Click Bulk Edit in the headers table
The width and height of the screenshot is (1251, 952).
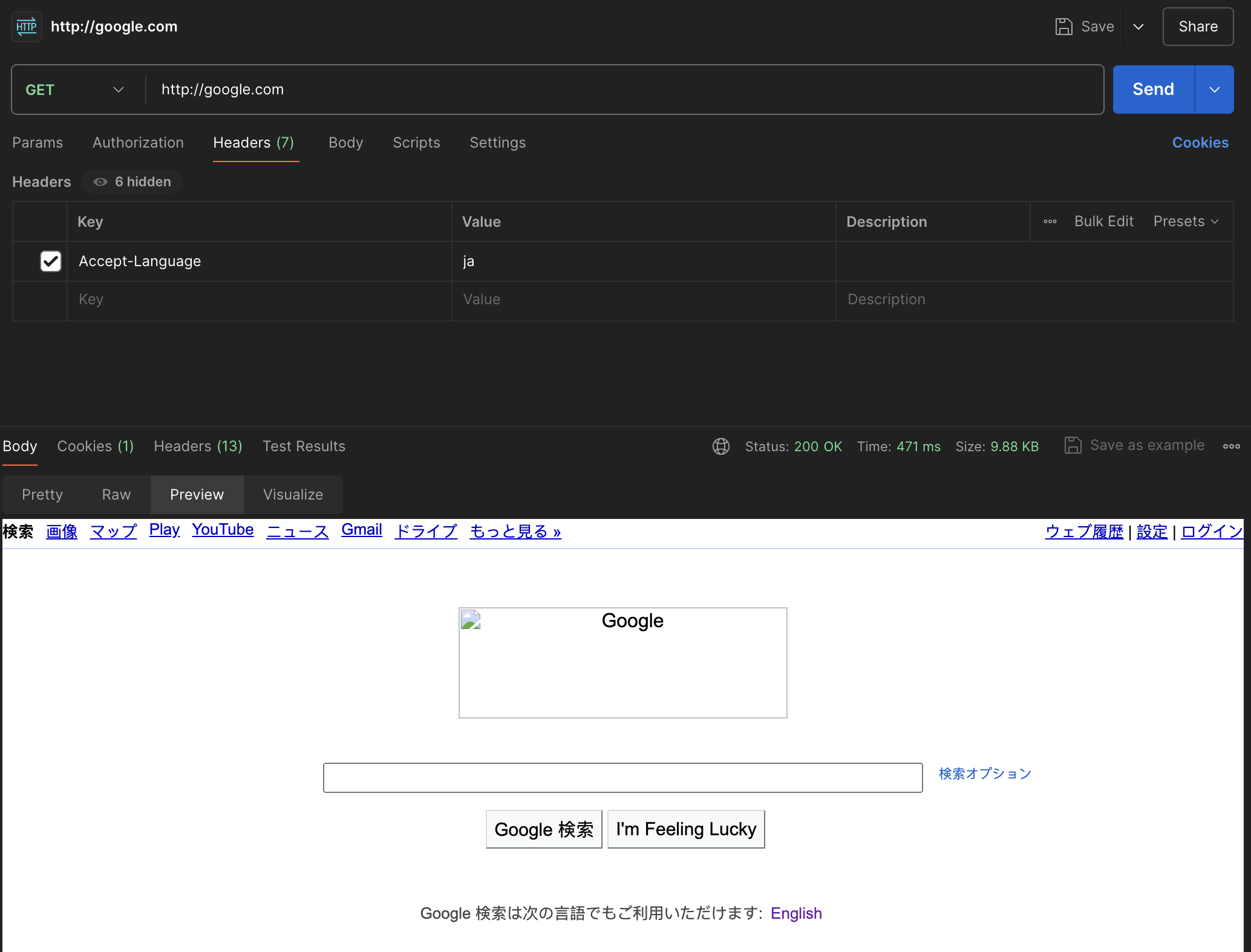1103,221
